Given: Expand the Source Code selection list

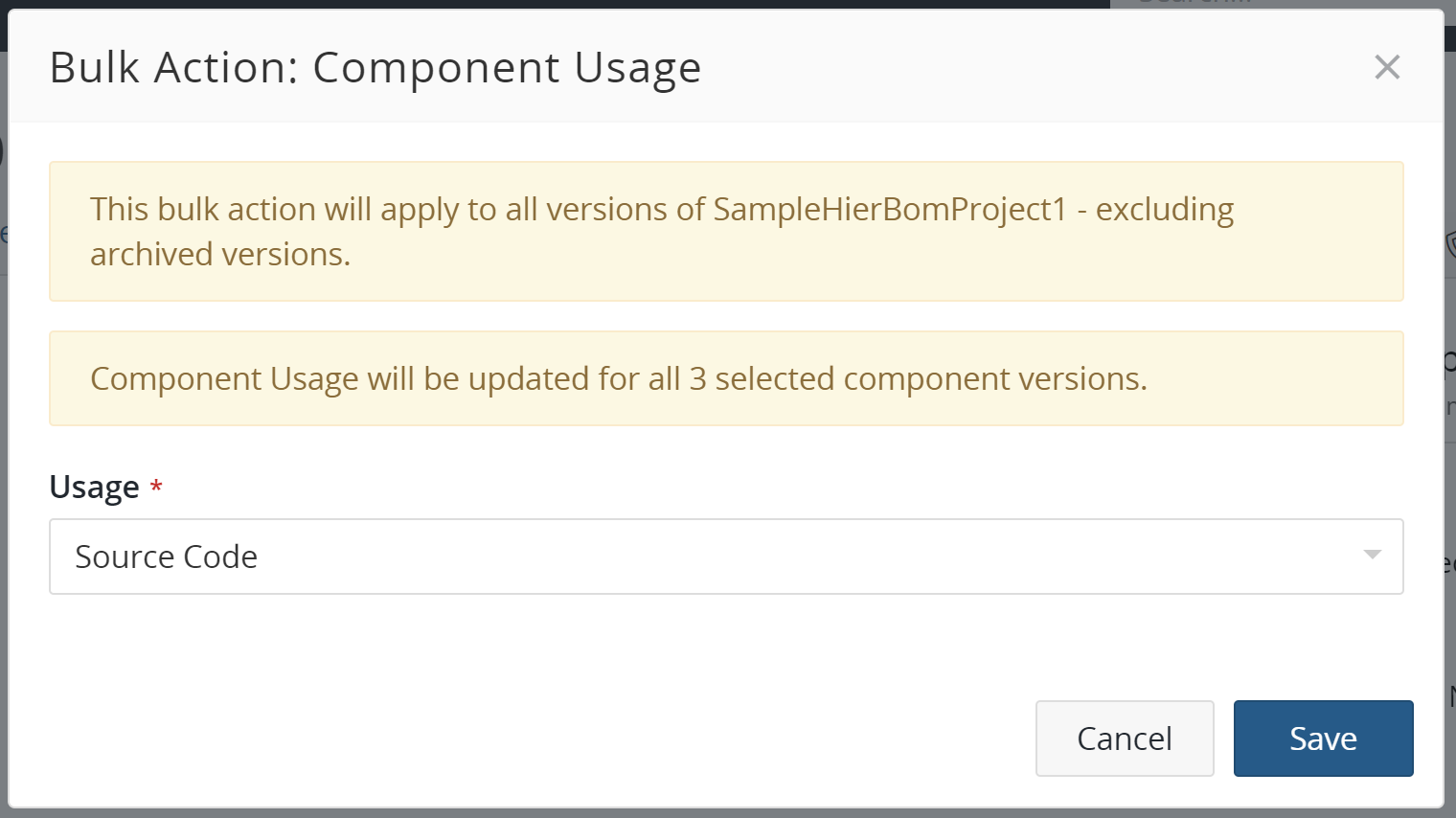Looking at the screenshot, I should [726, 557].
